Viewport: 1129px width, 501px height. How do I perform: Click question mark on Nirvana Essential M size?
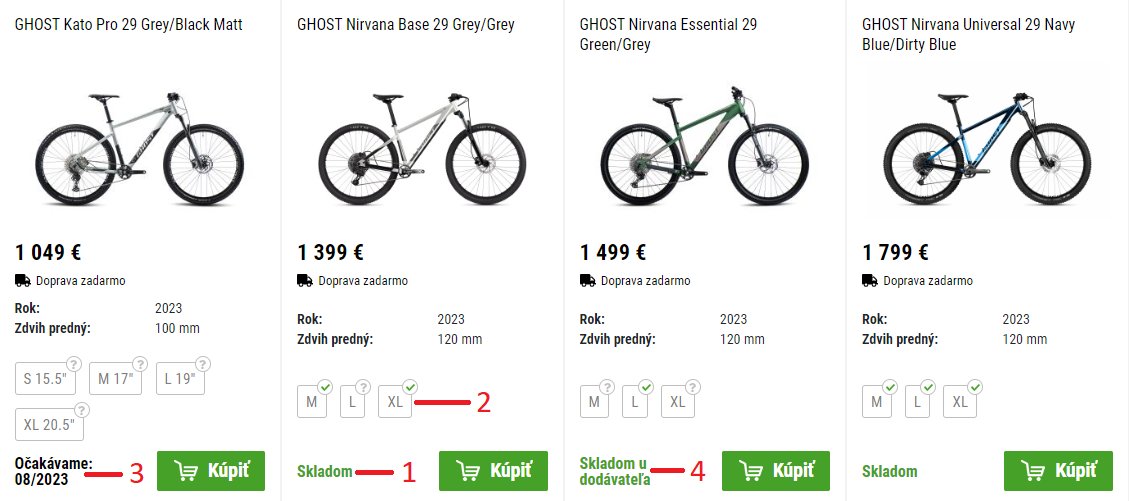coord(607,386)
